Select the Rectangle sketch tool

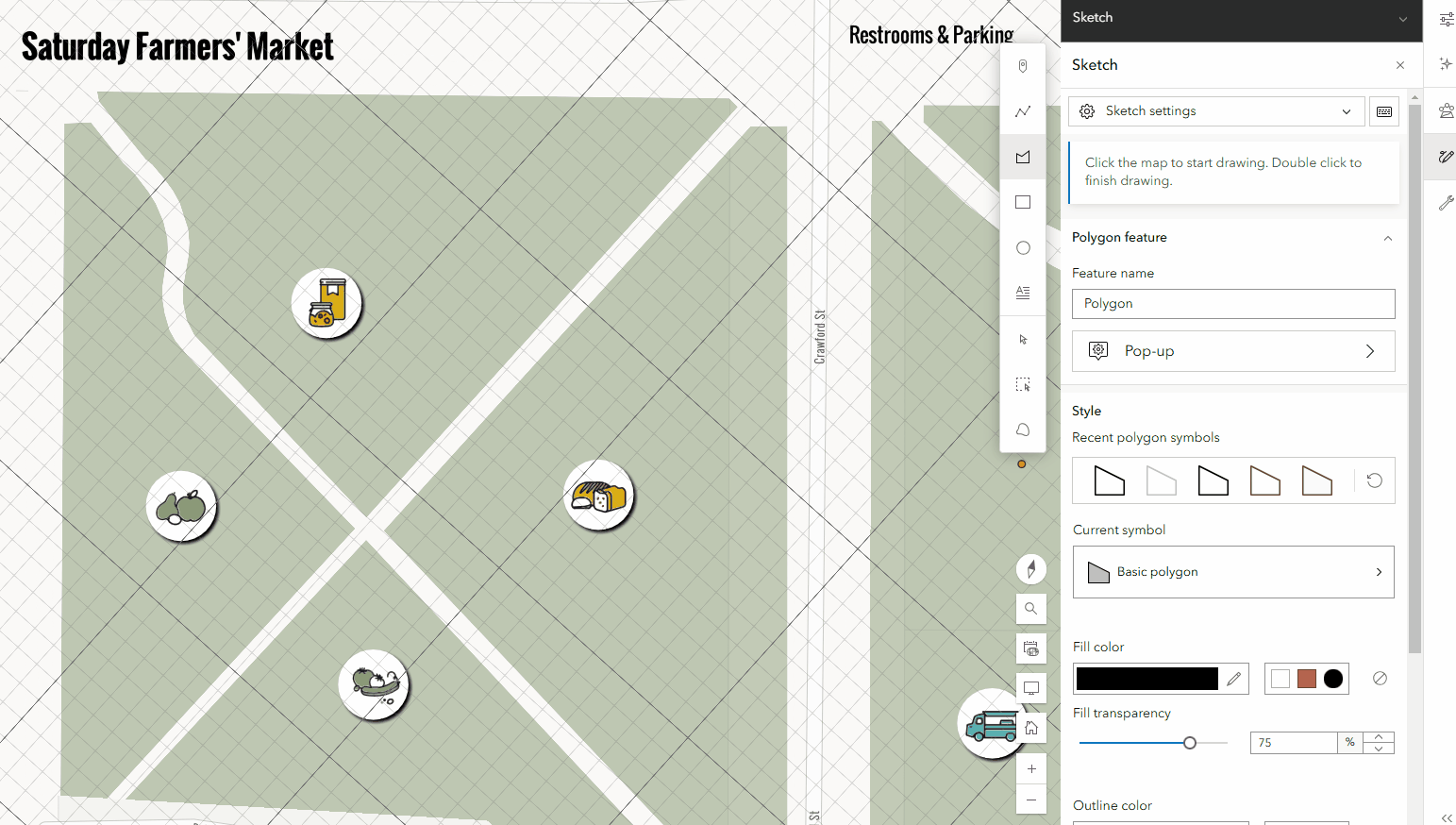(1023, 202)
